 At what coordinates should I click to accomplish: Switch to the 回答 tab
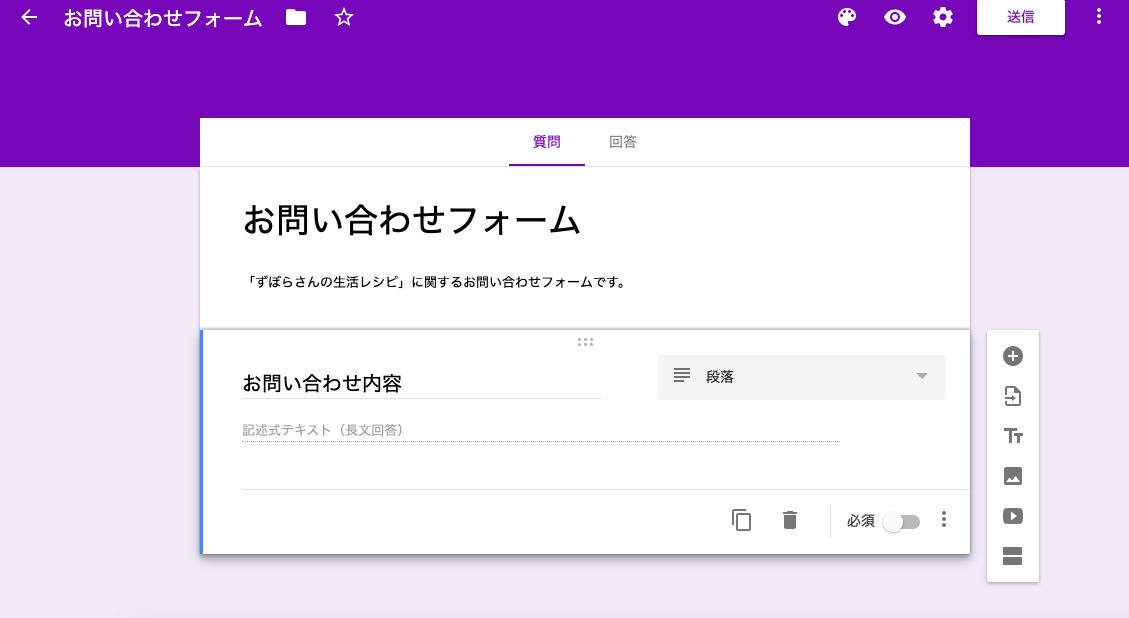623,142
